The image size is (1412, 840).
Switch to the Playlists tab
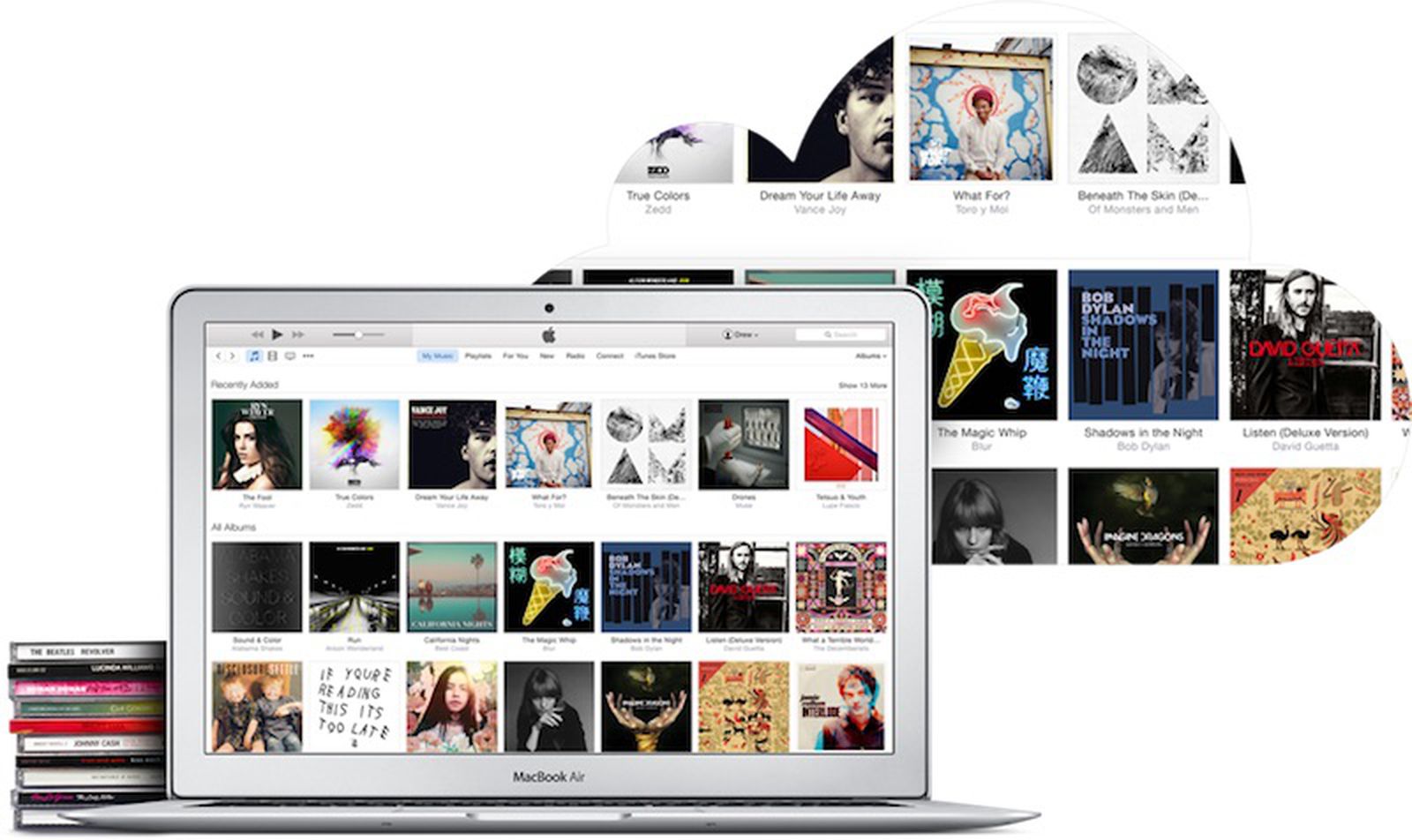[x=478, y=356]
